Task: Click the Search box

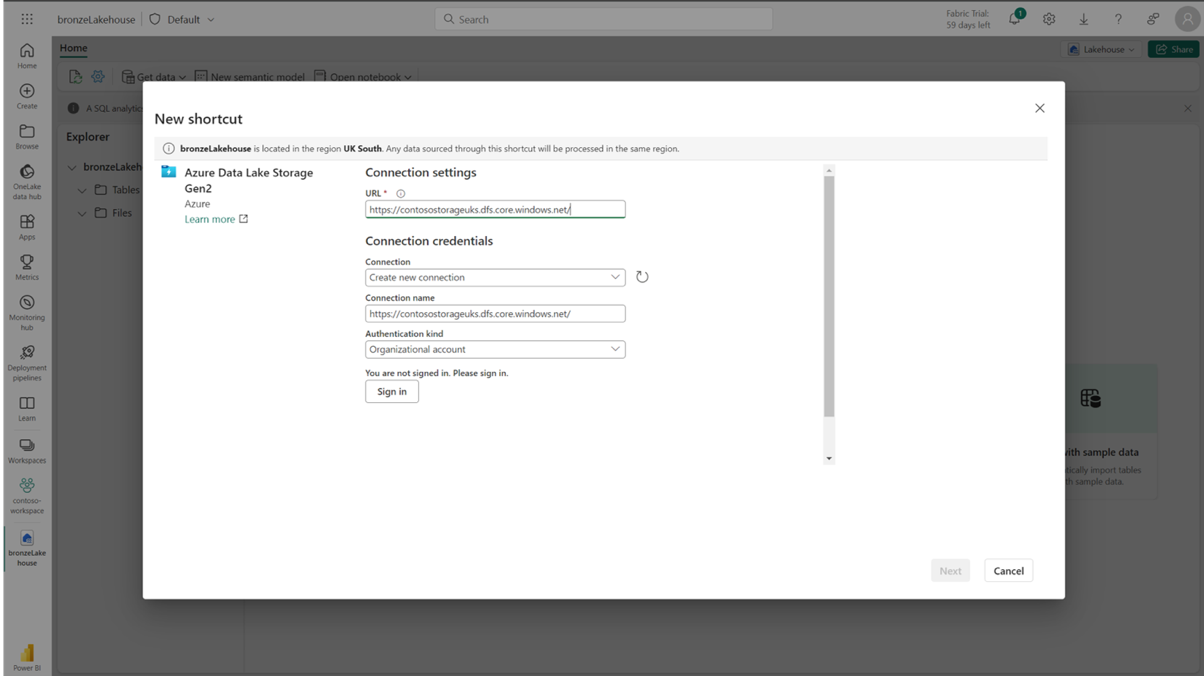Action: (x=604, y=19)
